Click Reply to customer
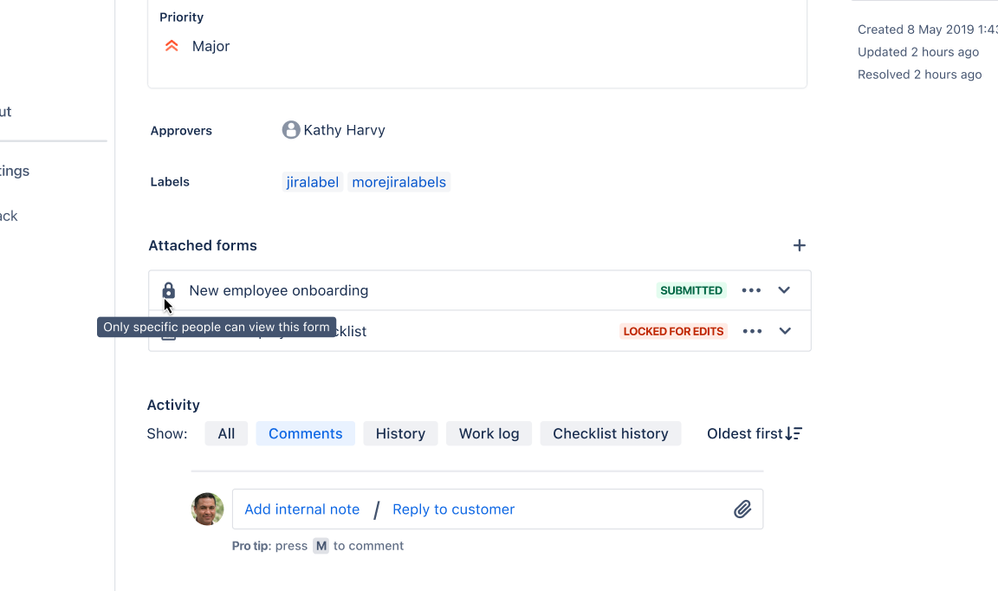Image resolution: width=998 pixels, height=591 pixels. point(453,509)
